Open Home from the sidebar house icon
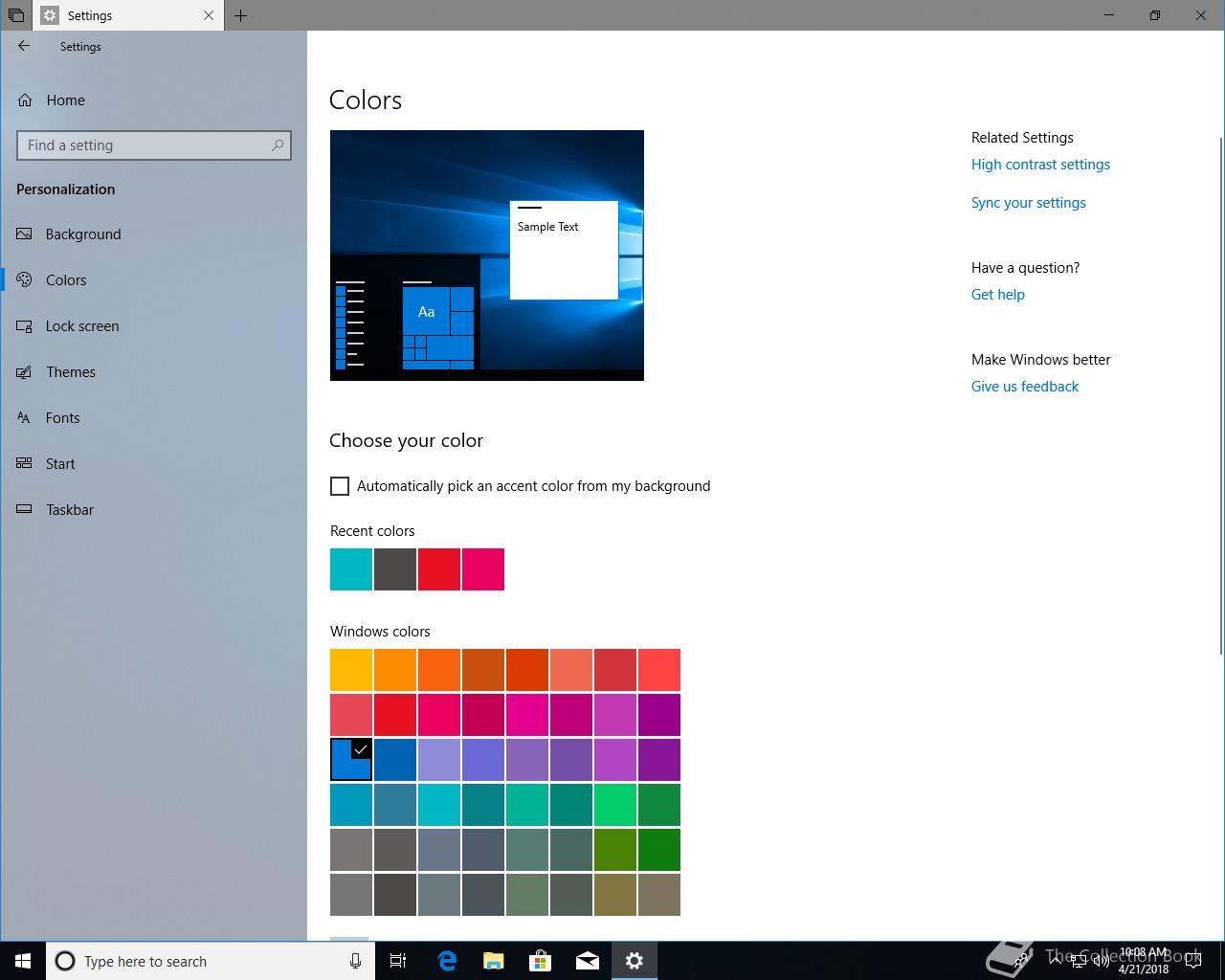 [x=26, y=100]
